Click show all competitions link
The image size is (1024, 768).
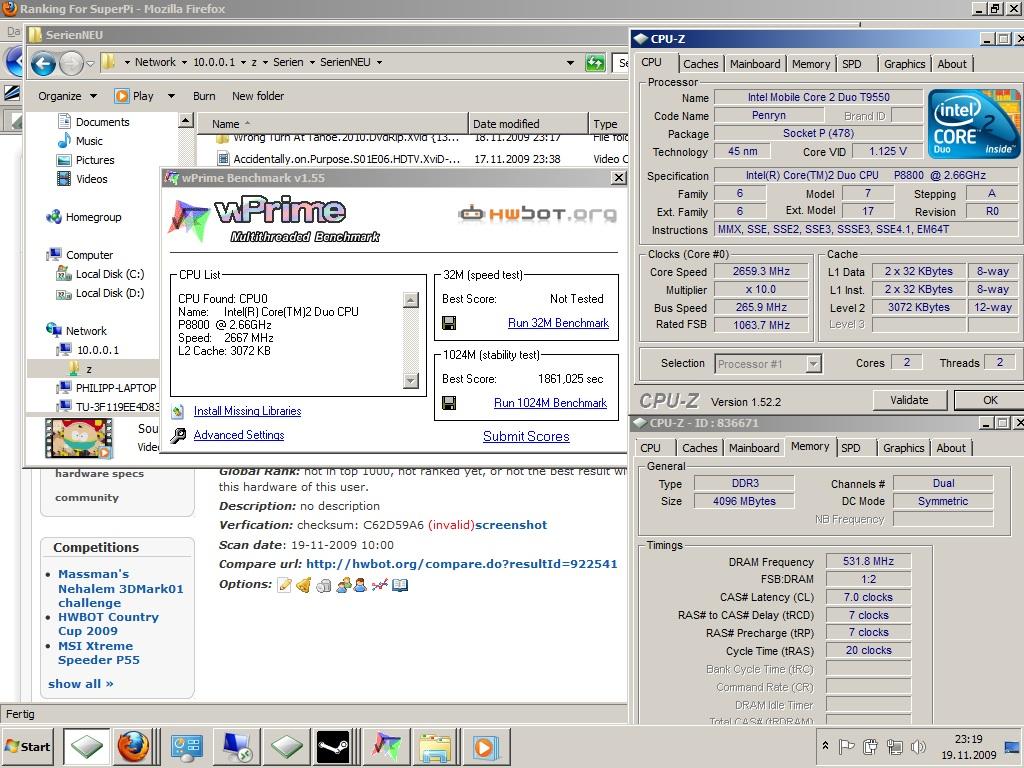click(x=80, y=684)
